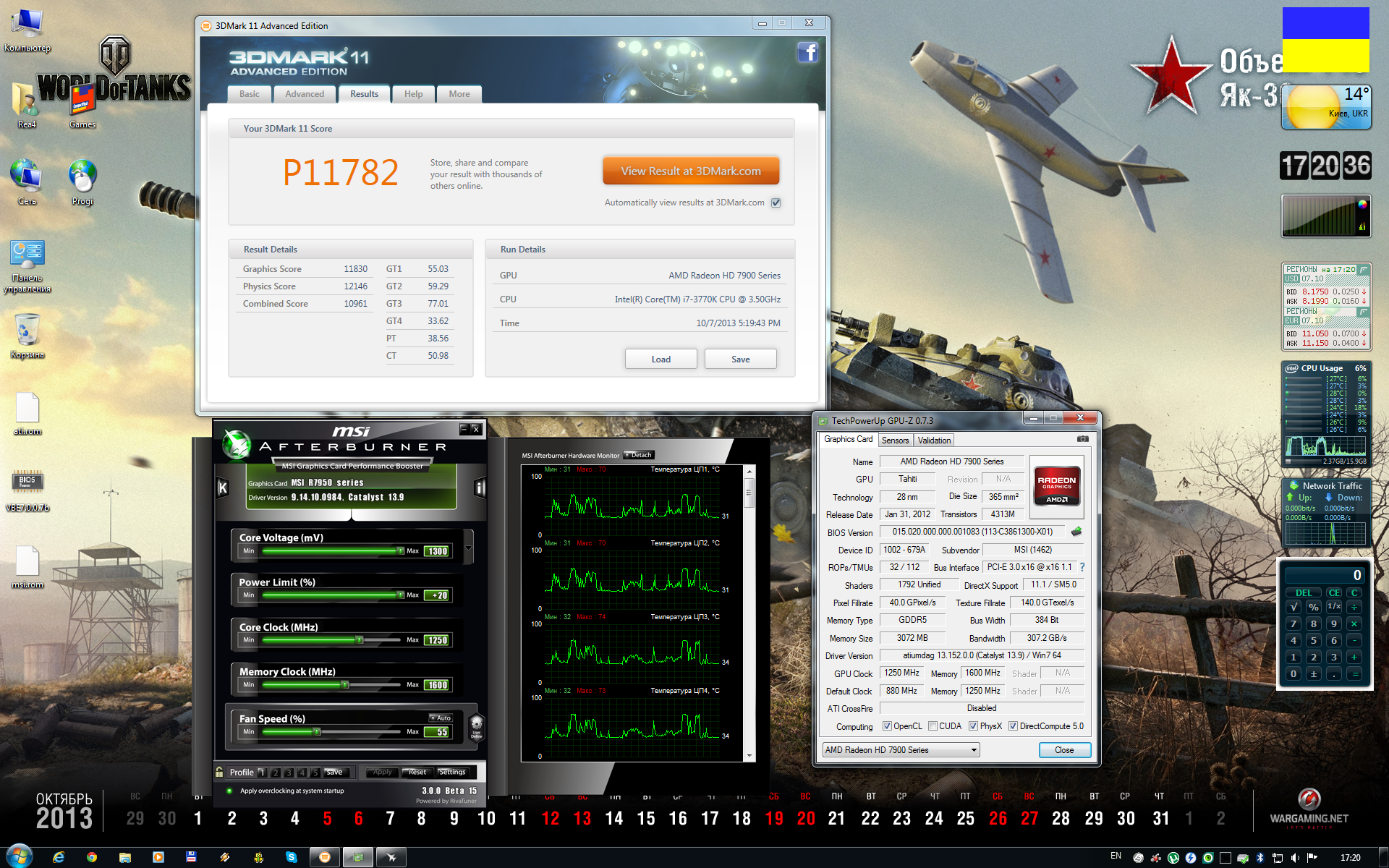The image size is (1389, 868).
Task: Open the info button in MSI Afterburner
Action: [x=480, y=488]
